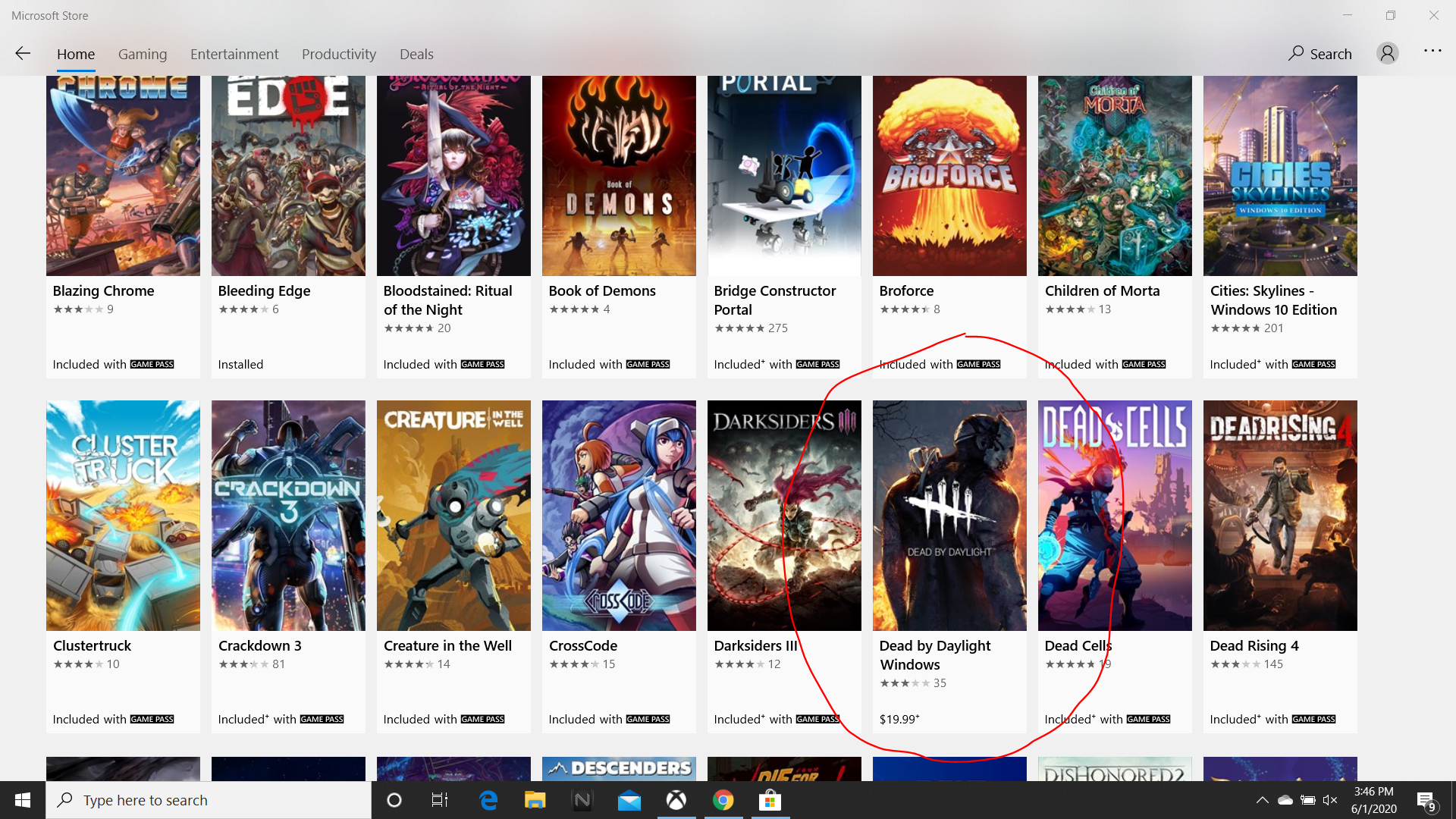Select the Gaming tab
This screenshot has width=1456, height=819.
(142, 54)
